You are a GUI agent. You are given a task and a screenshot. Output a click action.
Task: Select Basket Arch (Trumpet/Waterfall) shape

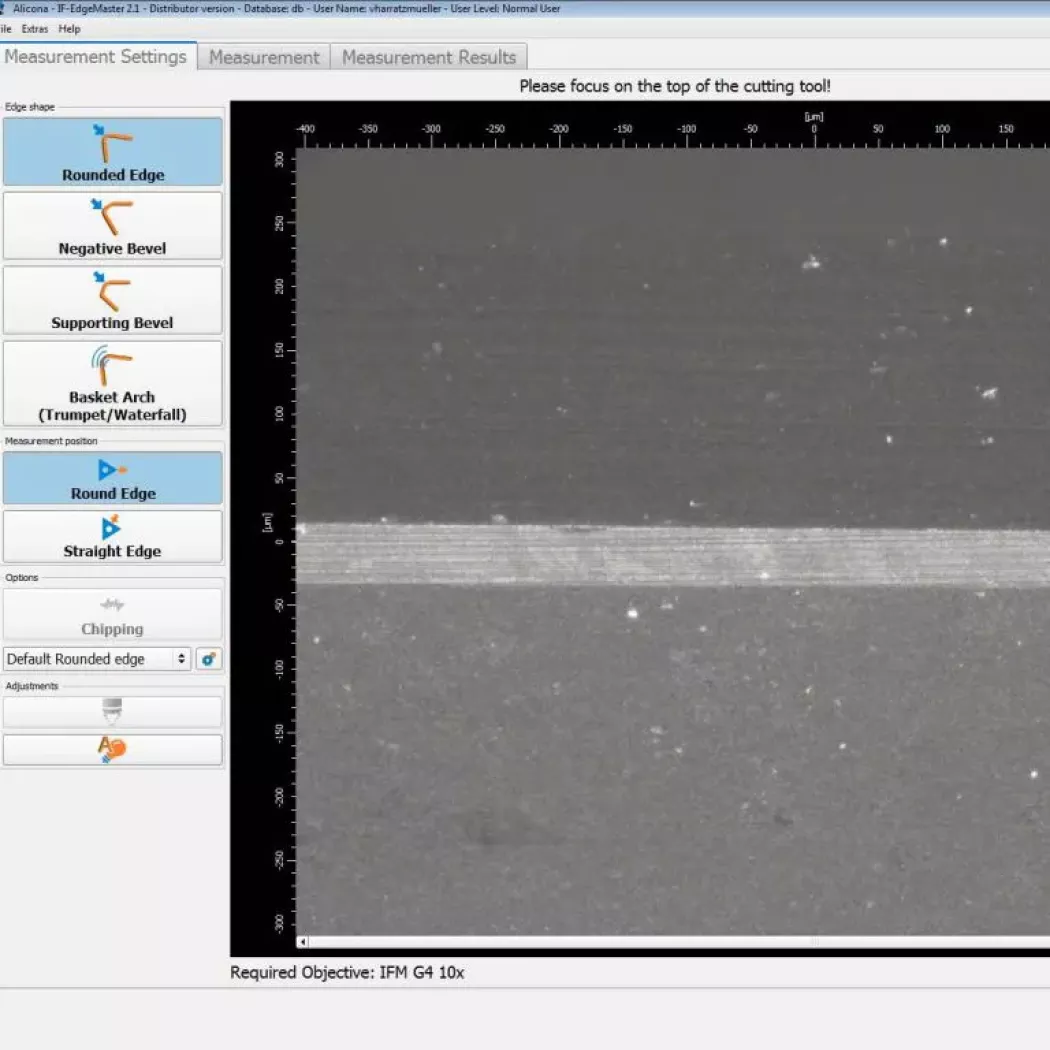pos(112,384)
